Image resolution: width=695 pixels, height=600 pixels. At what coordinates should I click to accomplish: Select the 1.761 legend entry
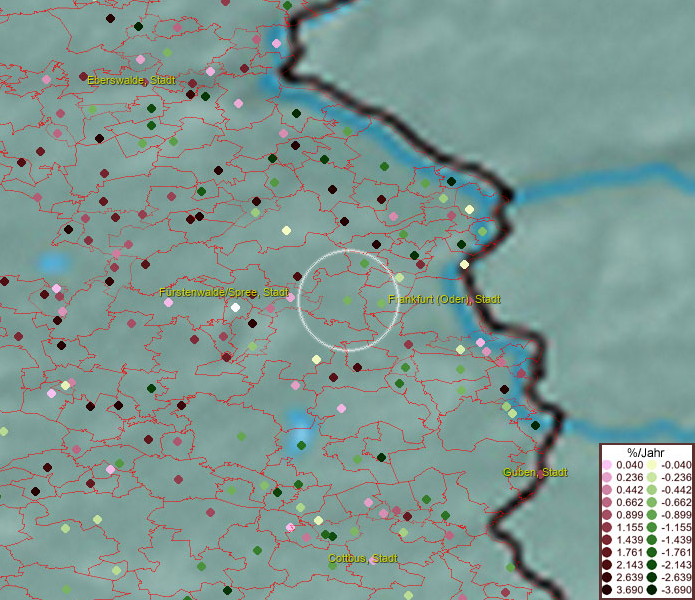pyautogui.click(x=629, y=553)
